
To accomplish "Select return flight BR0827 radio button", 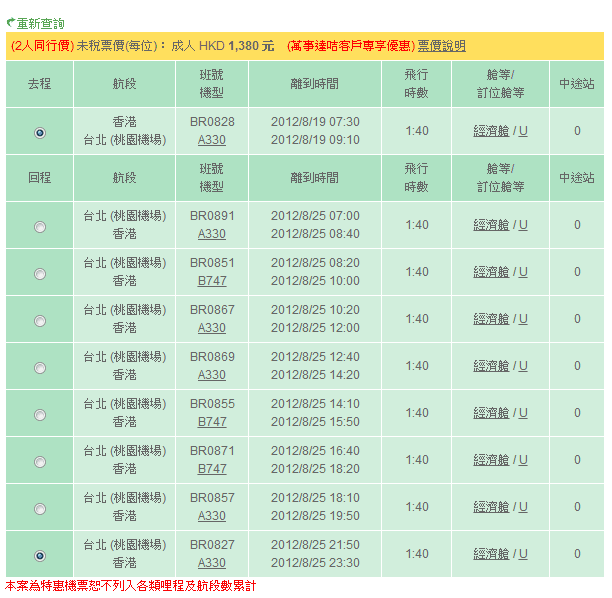I will pyautogui.click(x=40, y=556).
